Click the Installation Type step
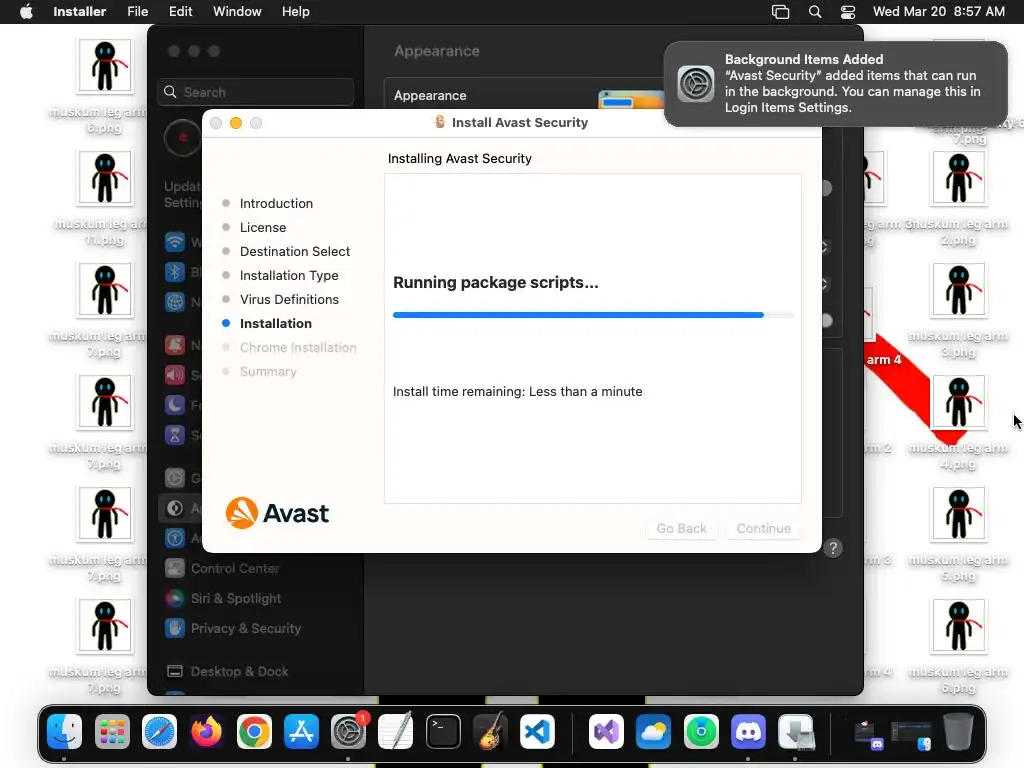 pos(289,276)
